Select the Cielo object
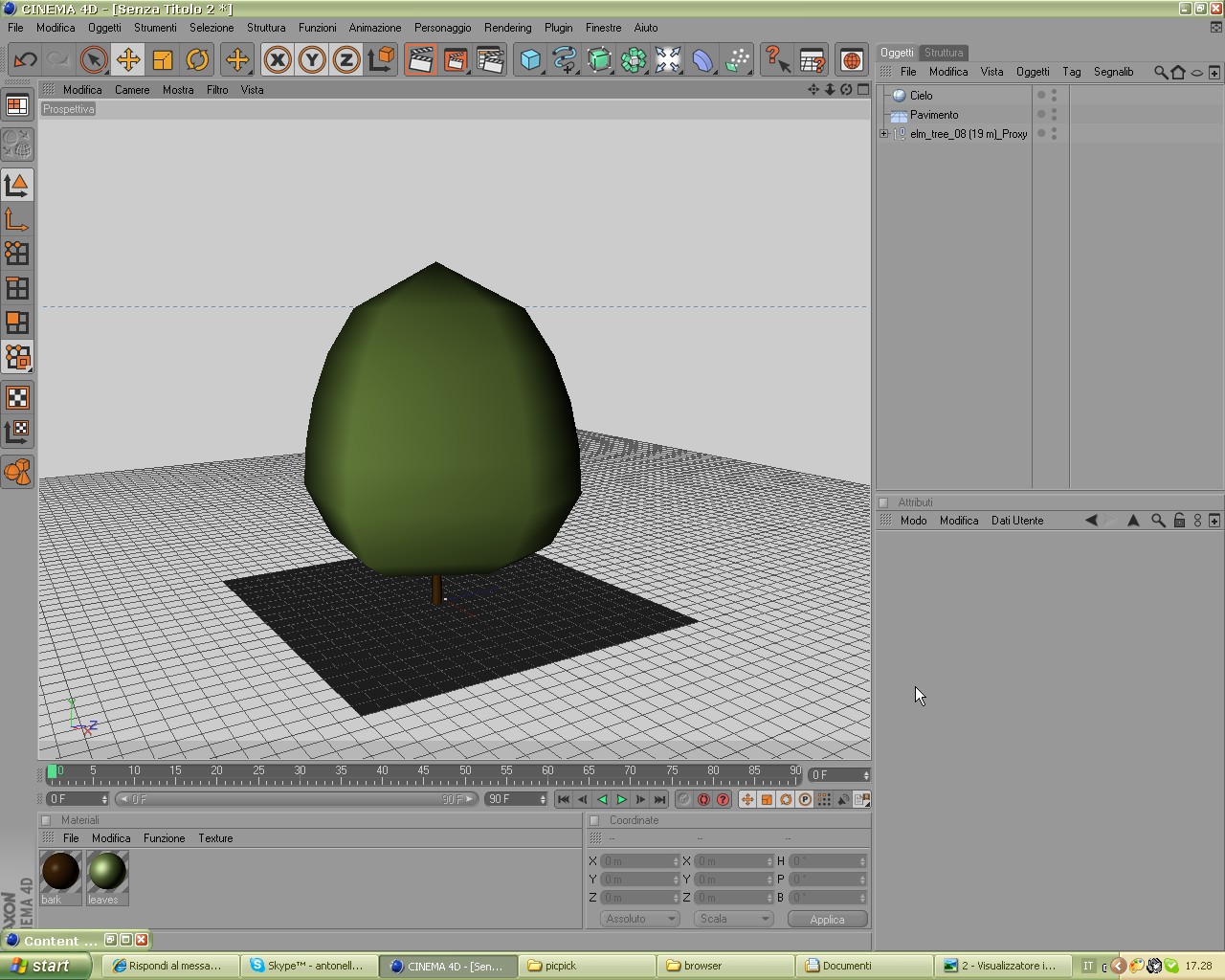 click(x=921, y=96)
